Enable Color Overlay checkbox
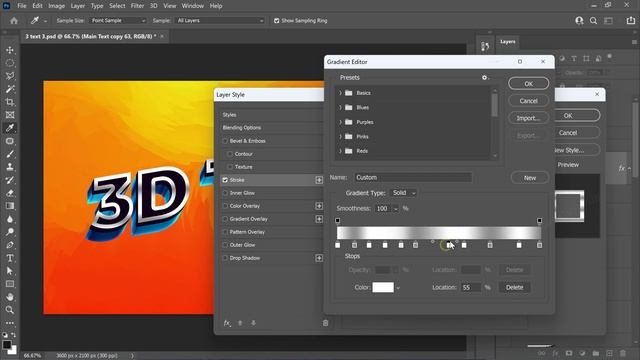The width and height of the screenshot is (640, 360). coord(225,206)
